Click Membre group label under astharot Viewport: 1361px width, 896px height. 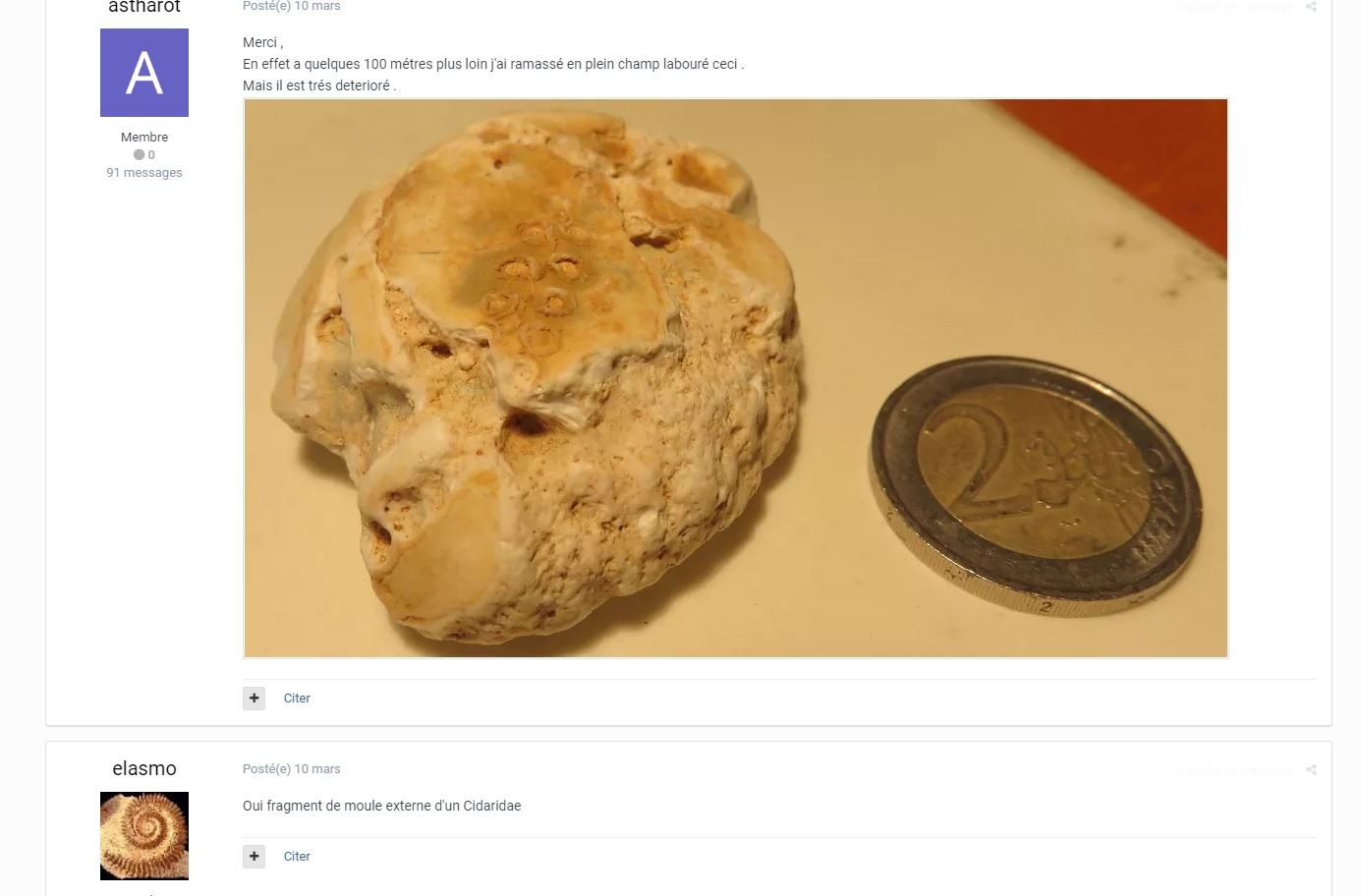(144, 137)
